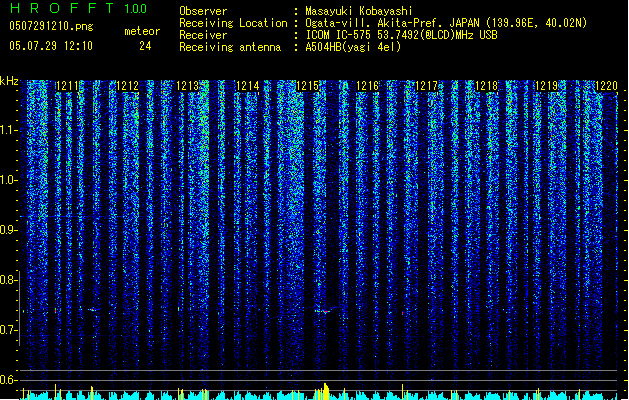Click the meteor echo after the 1211 marker
Screen dimensions: 629x400
pyautogui.click(x=93, y=309)
